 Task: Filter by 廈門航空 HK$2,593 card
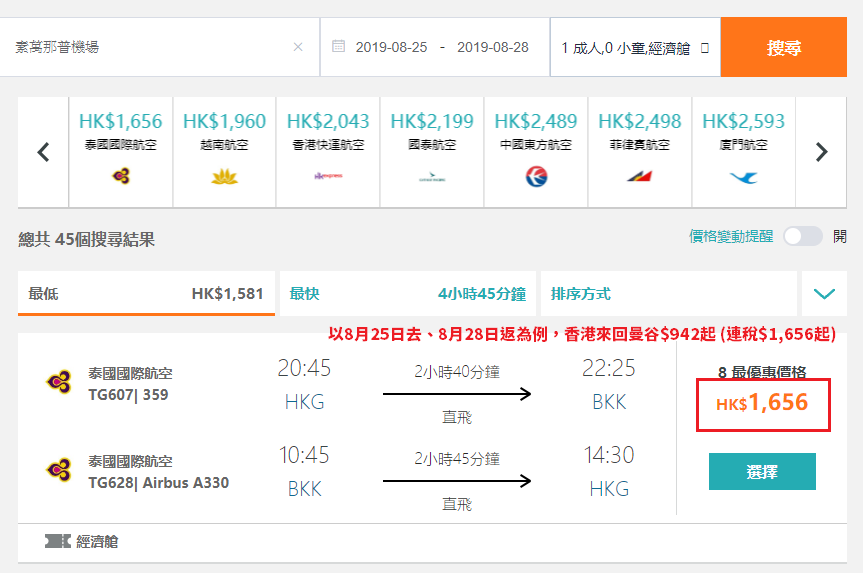click(744, 152)
